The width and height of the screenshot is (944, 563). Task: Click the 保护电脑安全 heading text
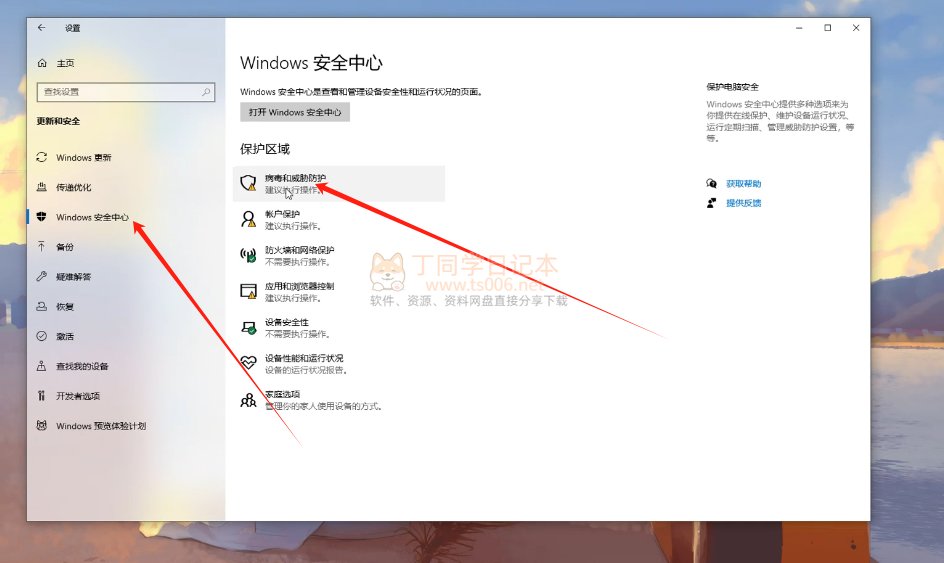point(732,87)
